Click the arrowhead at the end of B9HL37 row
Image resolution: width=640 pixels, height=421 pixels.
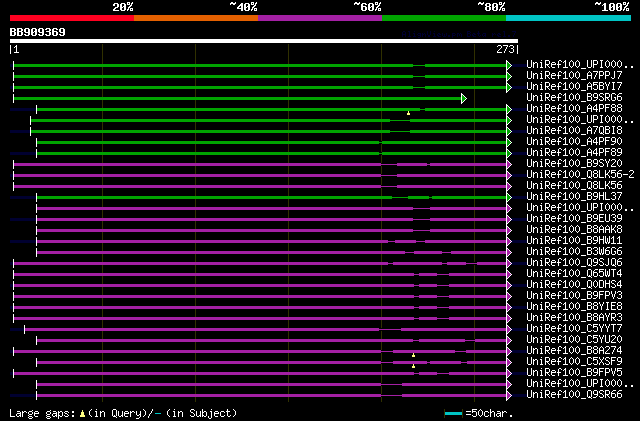pos(509,198)
